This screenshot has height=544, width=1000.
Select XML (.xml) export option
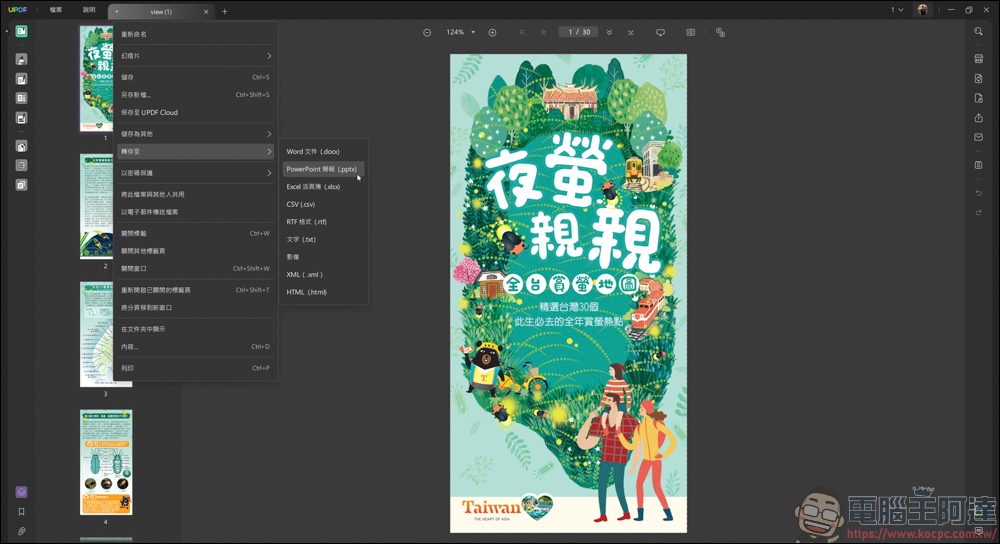tap(323, 275)
